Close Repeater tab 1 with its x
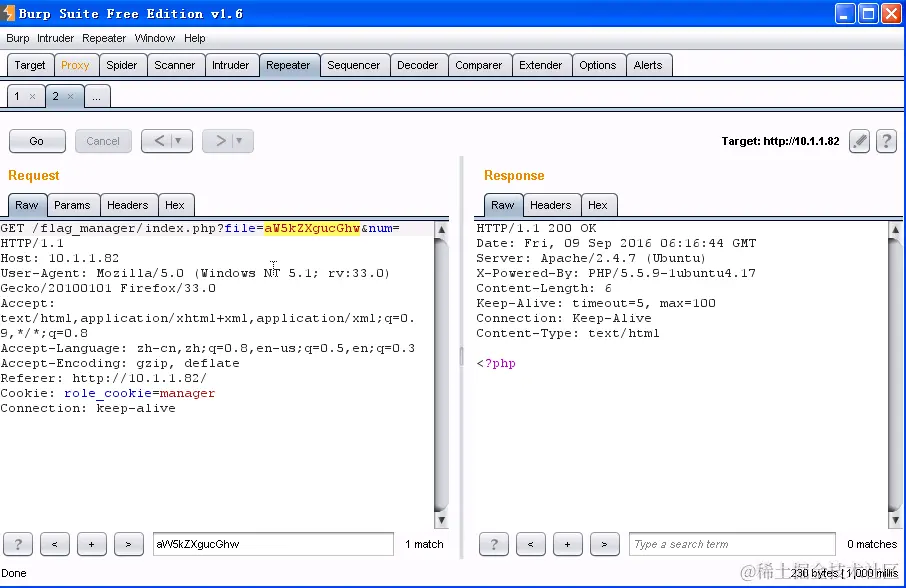 32,96
